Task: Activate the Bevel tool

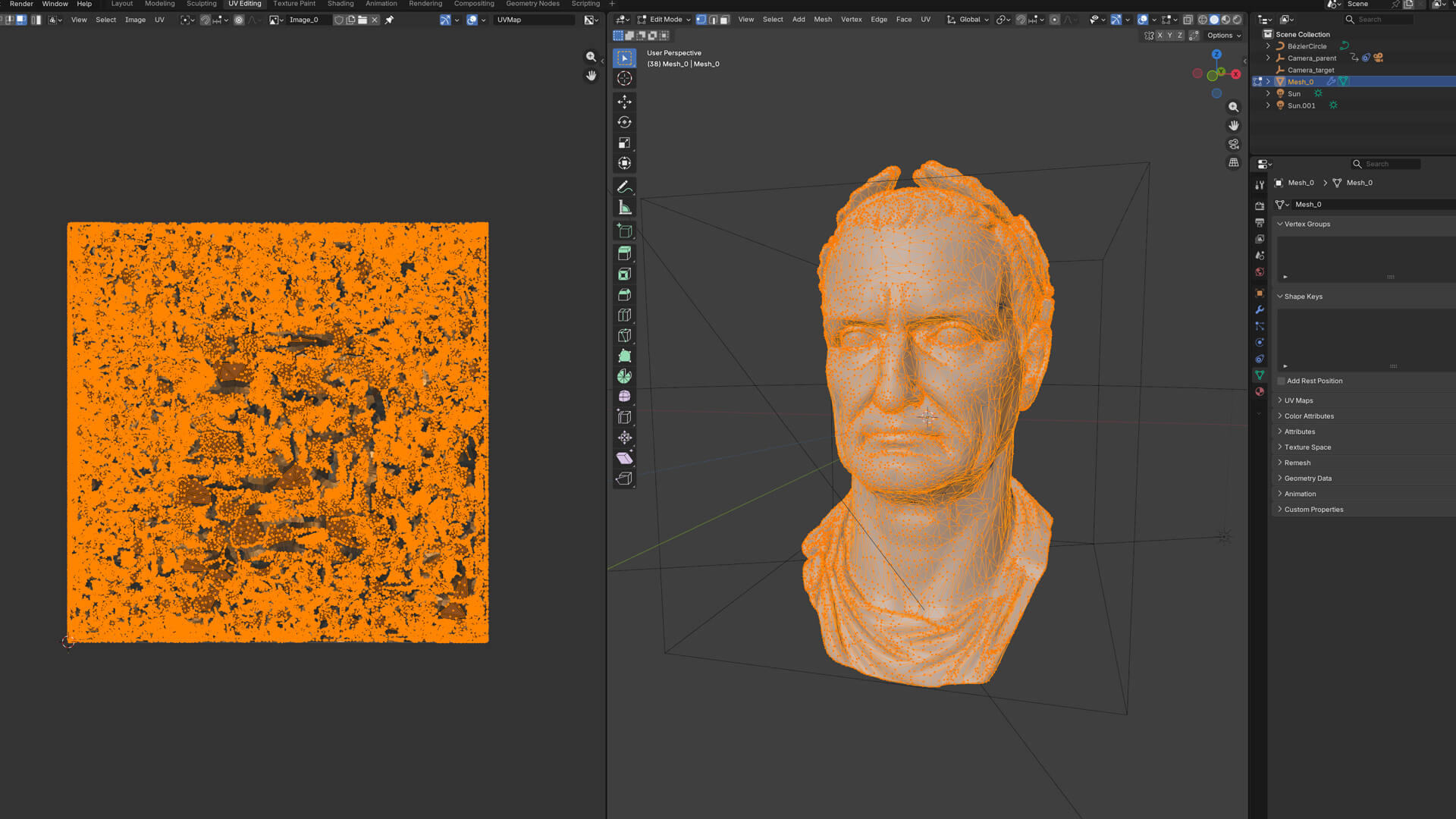Action: (624, 294)
